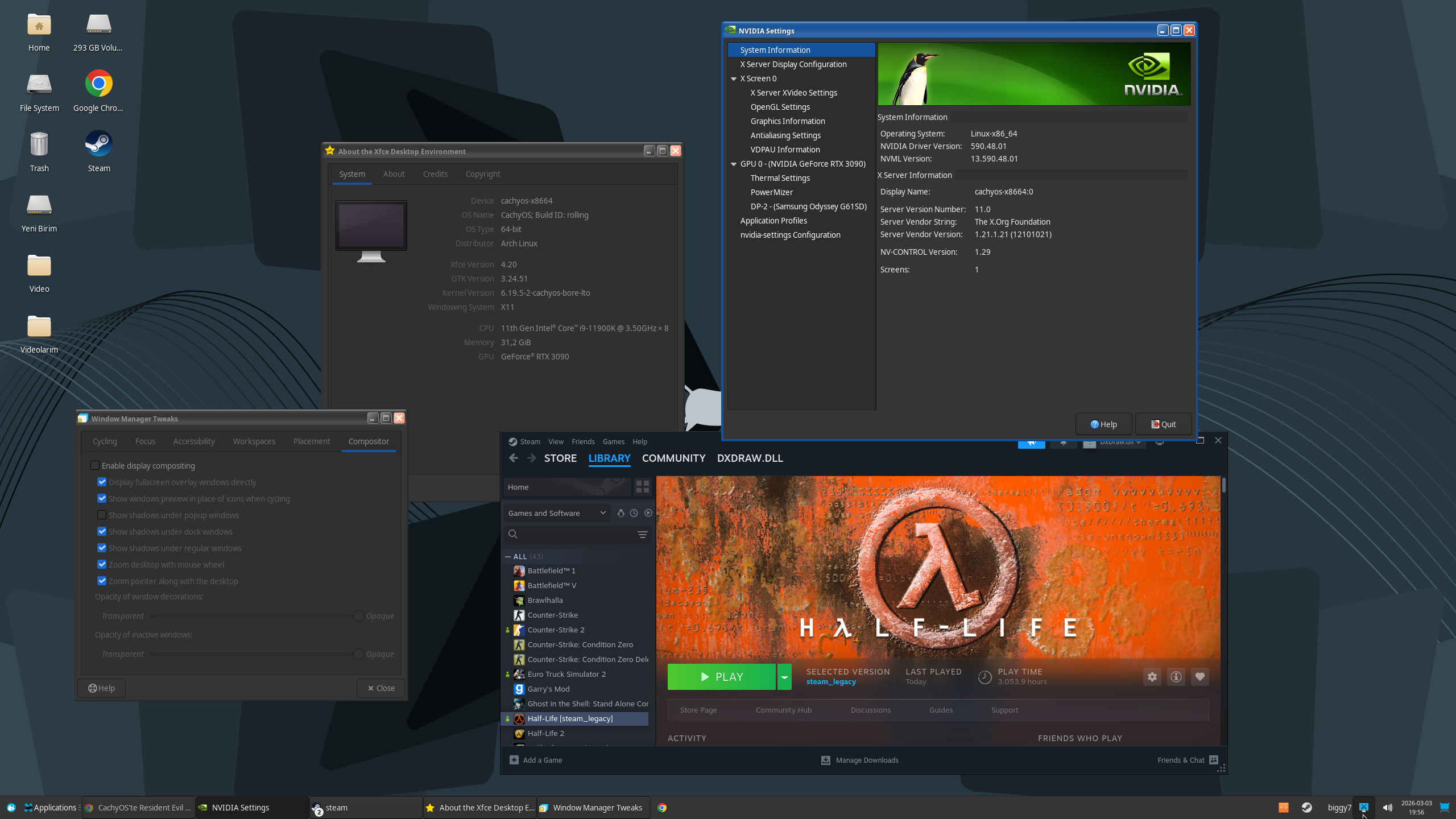Click the Steam tray icon in the panel
This screenshot has width=1456, height=819.
(x=1307, y=808)
